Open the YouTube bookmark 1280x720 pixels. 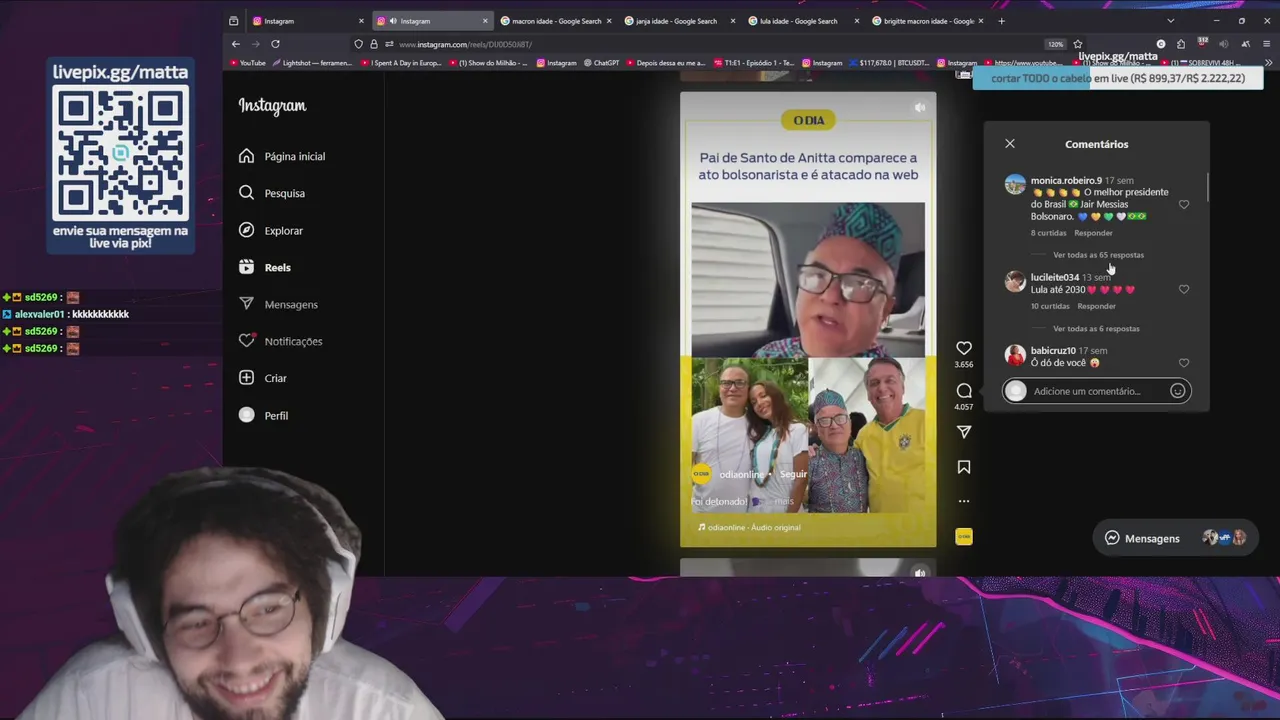(x=248, y=63)
